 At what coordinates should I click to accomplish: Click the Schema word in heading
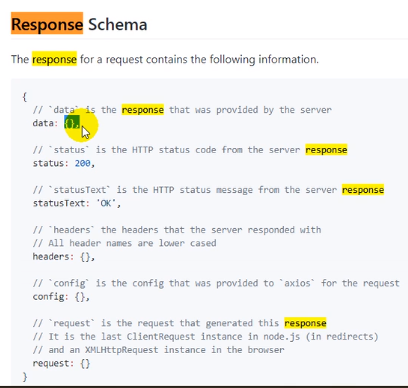[118, 24]
